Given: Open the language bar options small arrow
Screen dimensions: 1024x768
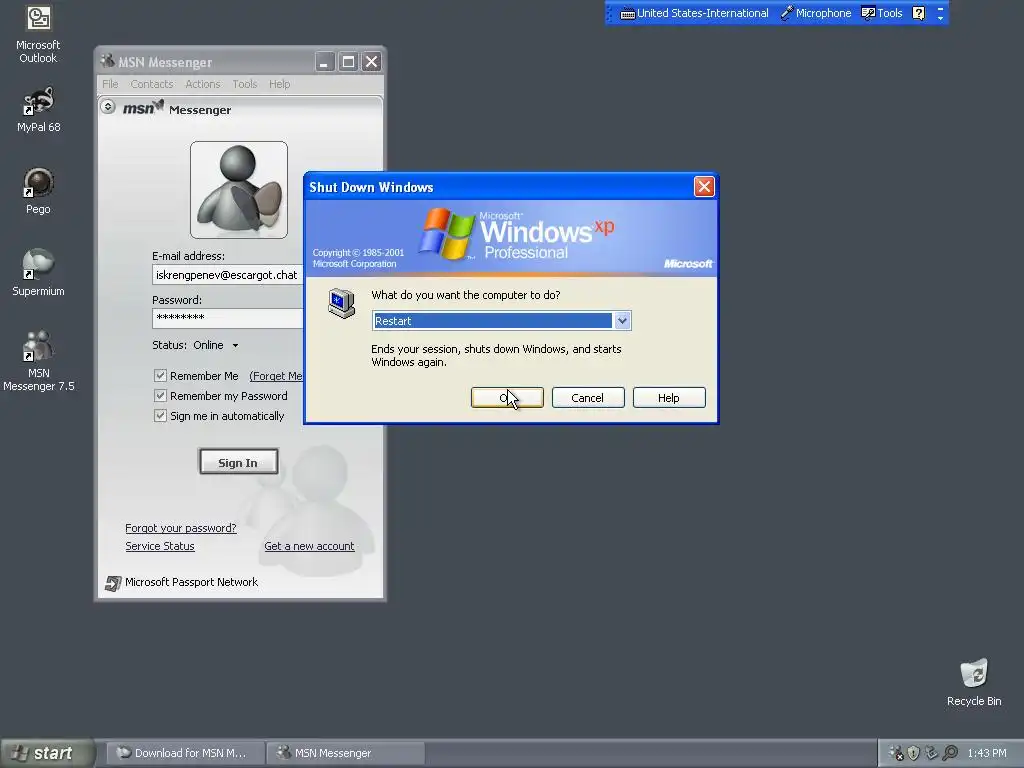Looking at the screenshot, I should click(940, 18).
